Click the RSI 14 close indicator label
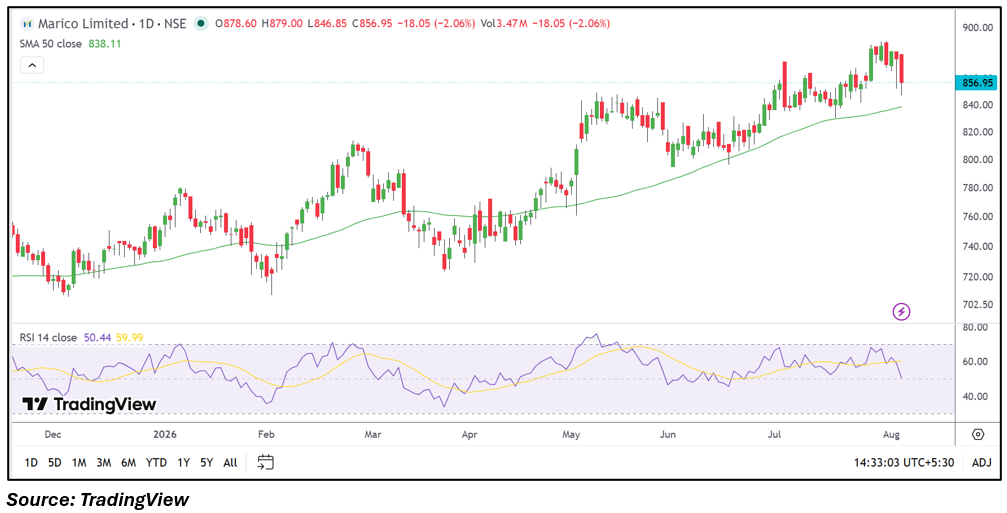Image resolution: width=1007 pixels, height=513 pixels. [47, 338]
